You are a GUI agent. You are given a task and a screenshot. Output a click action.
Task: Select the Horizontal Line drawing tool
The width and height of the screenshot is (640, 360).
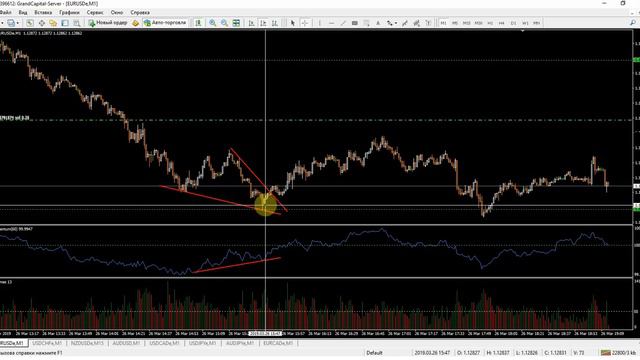pyautogui.click(x=331, y=23)
